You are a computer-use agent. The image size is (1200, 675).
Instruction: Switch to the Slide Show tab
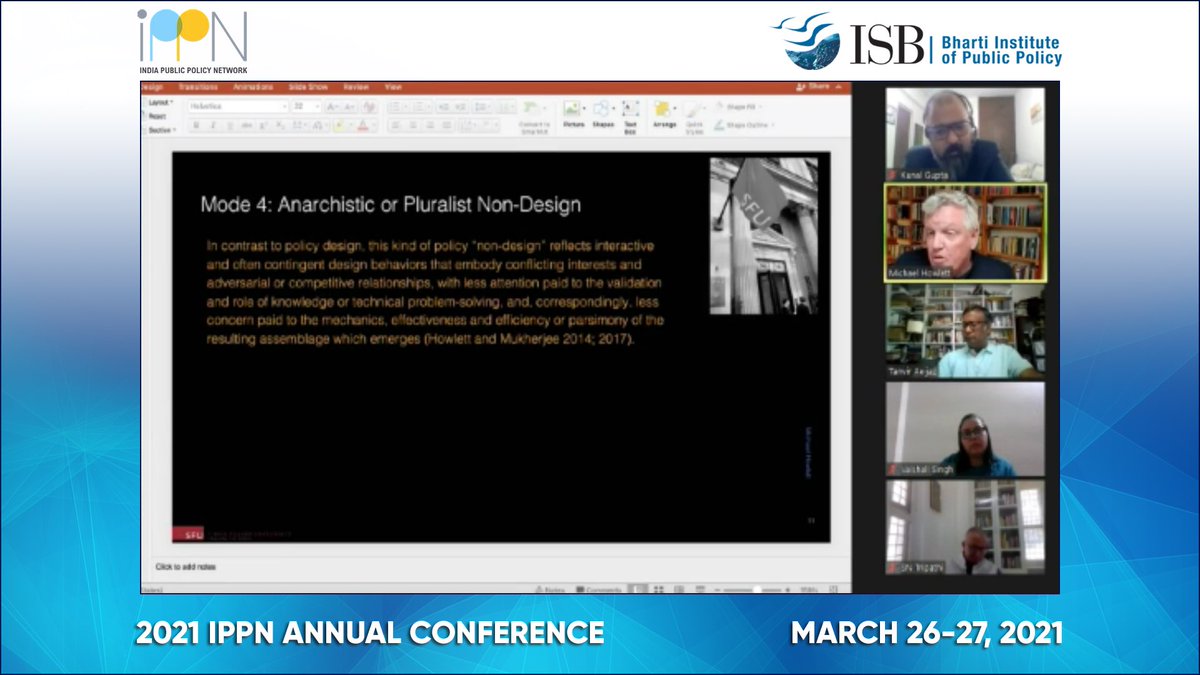coord(308,87)
